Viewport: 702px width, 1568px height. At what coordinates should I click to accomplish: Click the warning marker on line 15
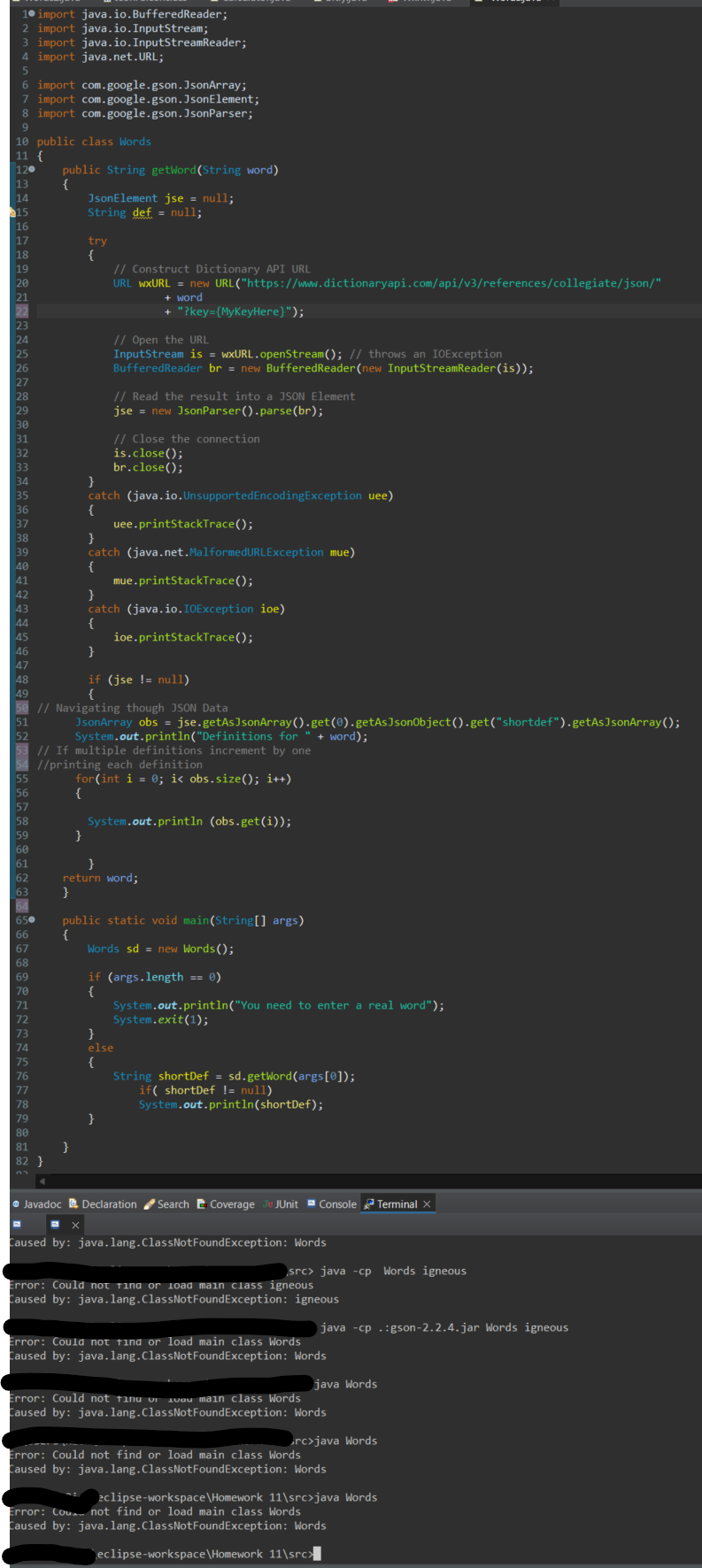click(x=12, y=212)
